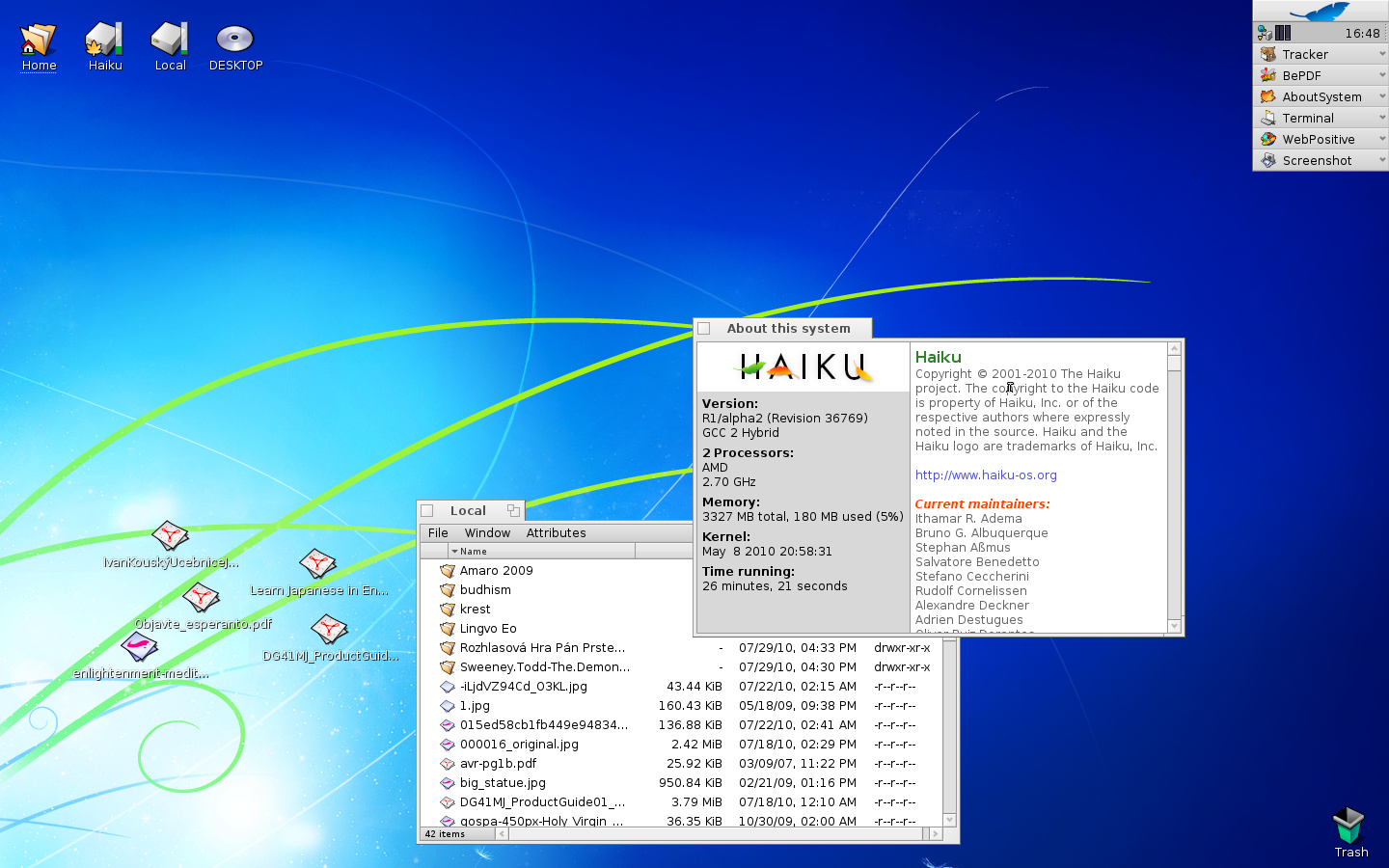Click the process controller tray icon
This screenshot has width=1389, height=868.
(x=1283, y=33)
